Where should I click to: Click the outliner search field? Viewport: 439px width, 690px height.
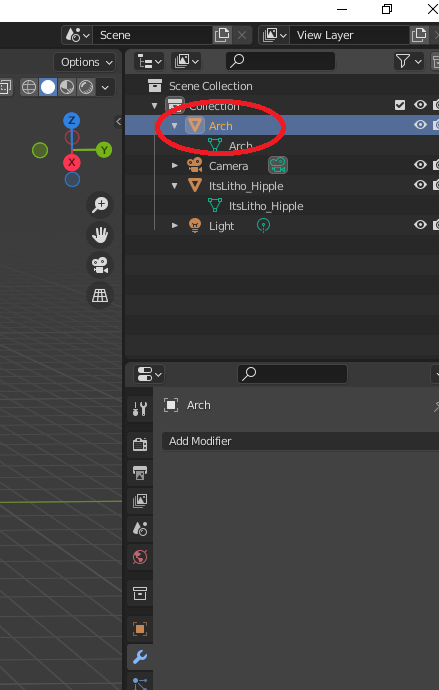pyautogui.click(x=281, y=61)
